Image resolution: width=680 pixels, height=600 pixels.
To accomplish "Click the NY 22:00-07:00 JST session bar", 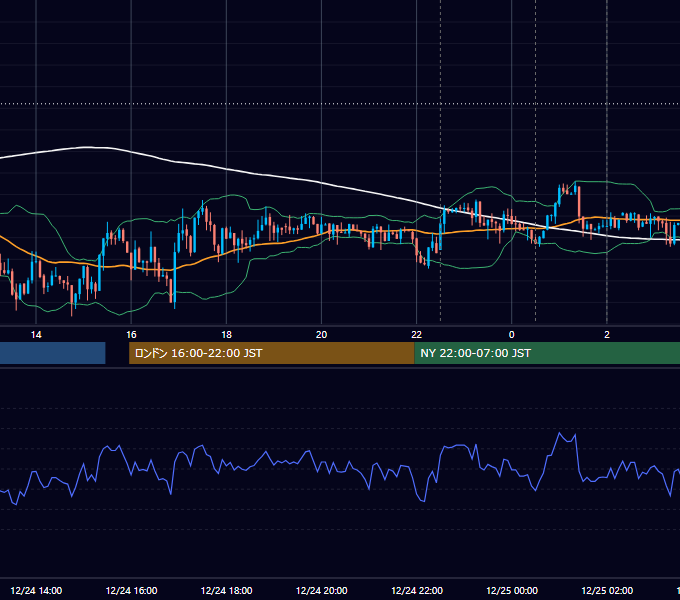I will click(547, 353).
